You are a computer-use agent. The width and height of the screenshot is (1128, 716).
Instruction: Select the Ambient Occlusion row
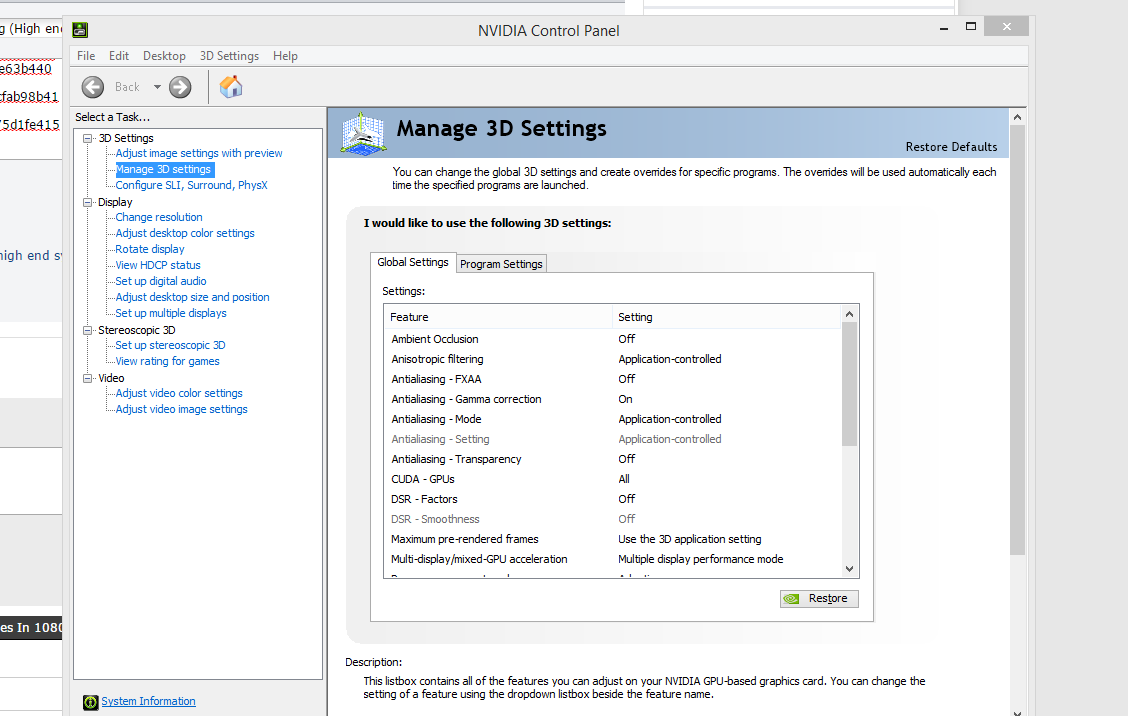click(x=612, y=339)
